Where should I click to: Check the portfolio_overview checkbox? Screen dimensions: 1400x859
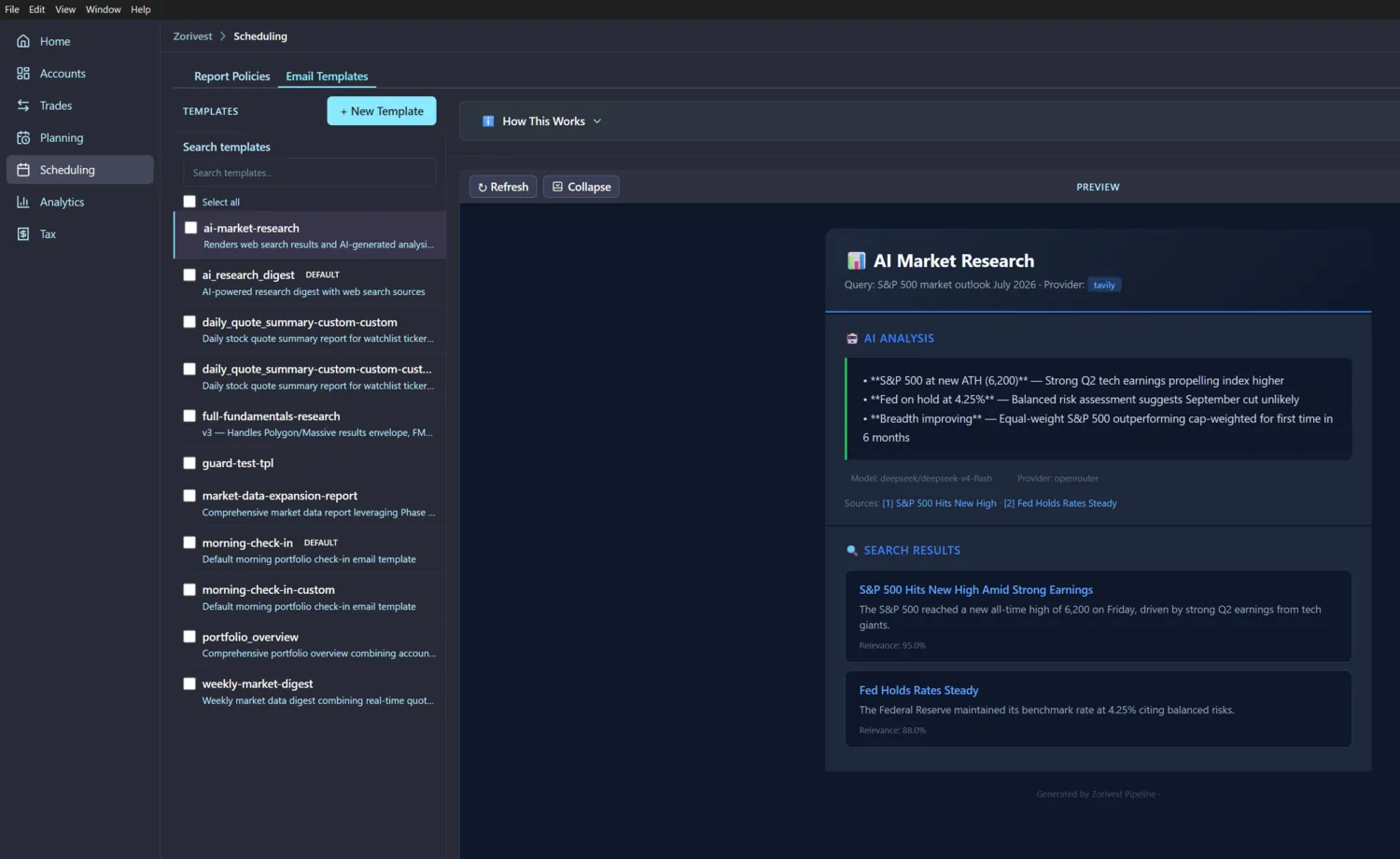click(189, 637)
